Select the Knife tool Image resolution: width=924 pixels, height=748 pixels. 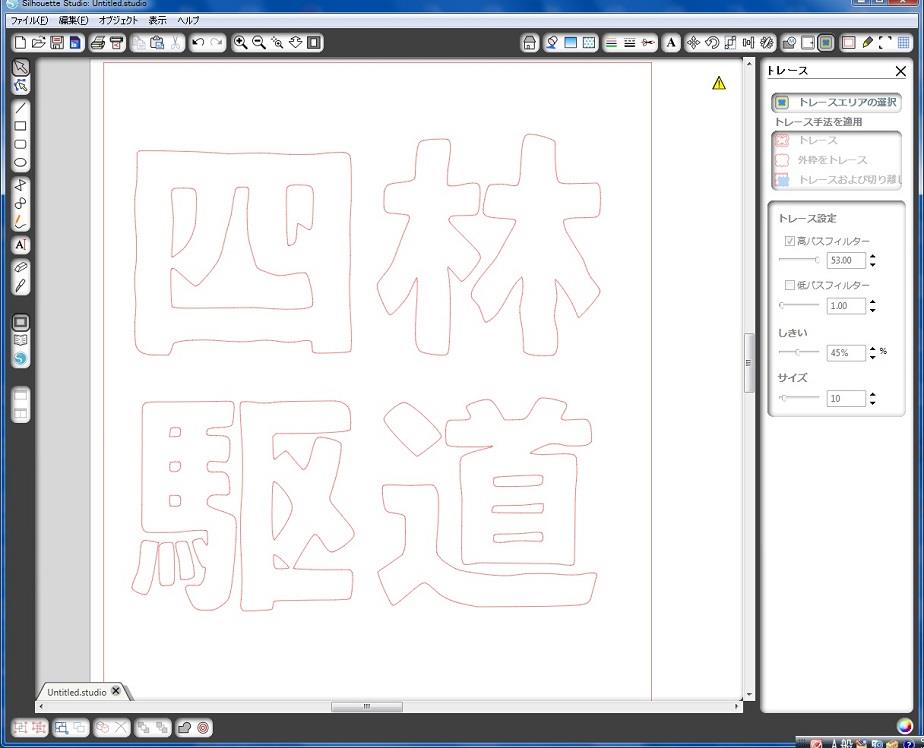tap(21, 286)
